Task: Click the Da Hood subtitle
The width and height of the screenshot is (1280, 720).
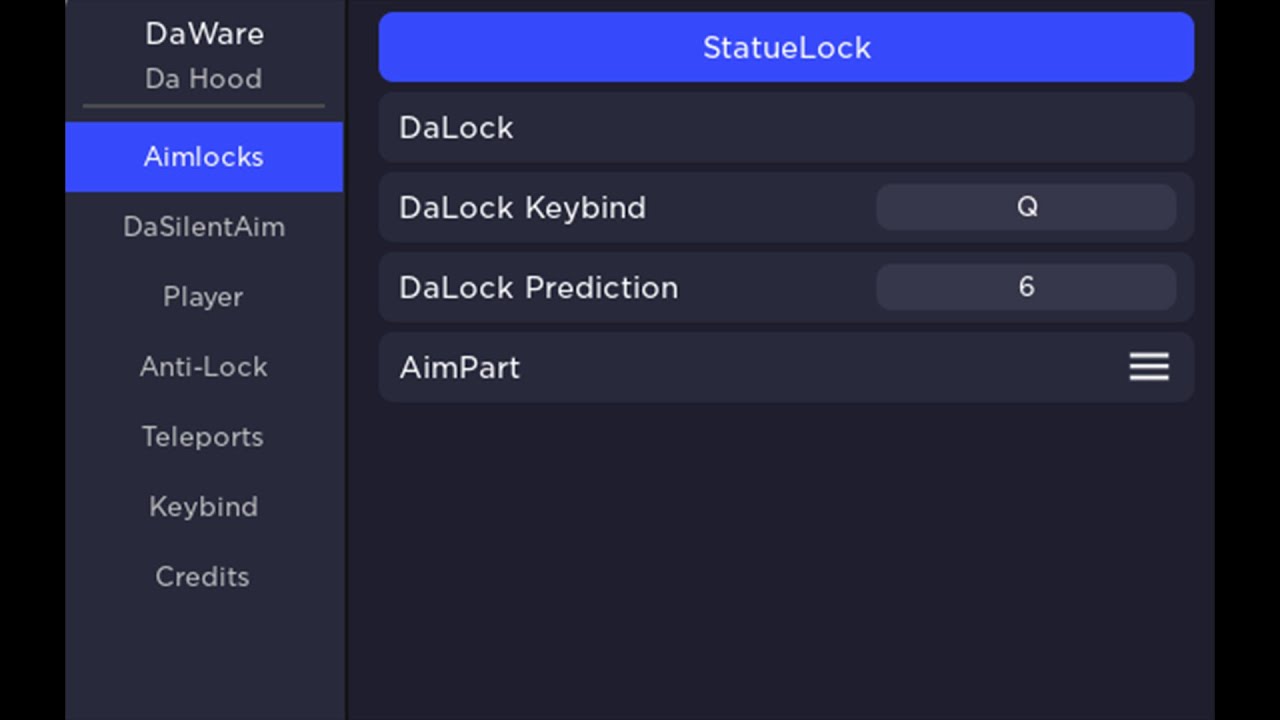Action: coord(204,79)
